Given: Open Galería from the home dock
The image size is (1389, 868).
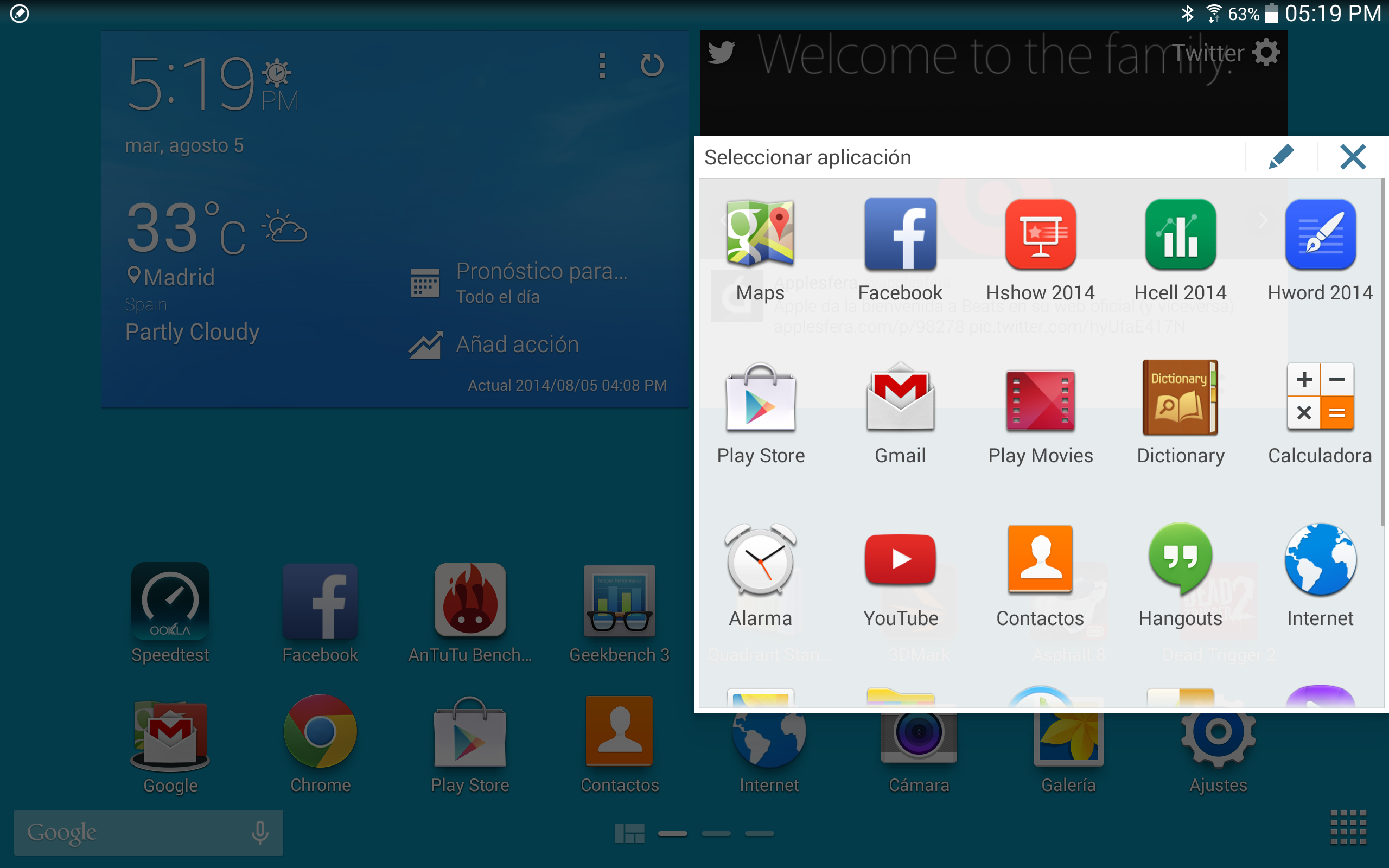Looking at the screenshot, I should (1069, 753).
